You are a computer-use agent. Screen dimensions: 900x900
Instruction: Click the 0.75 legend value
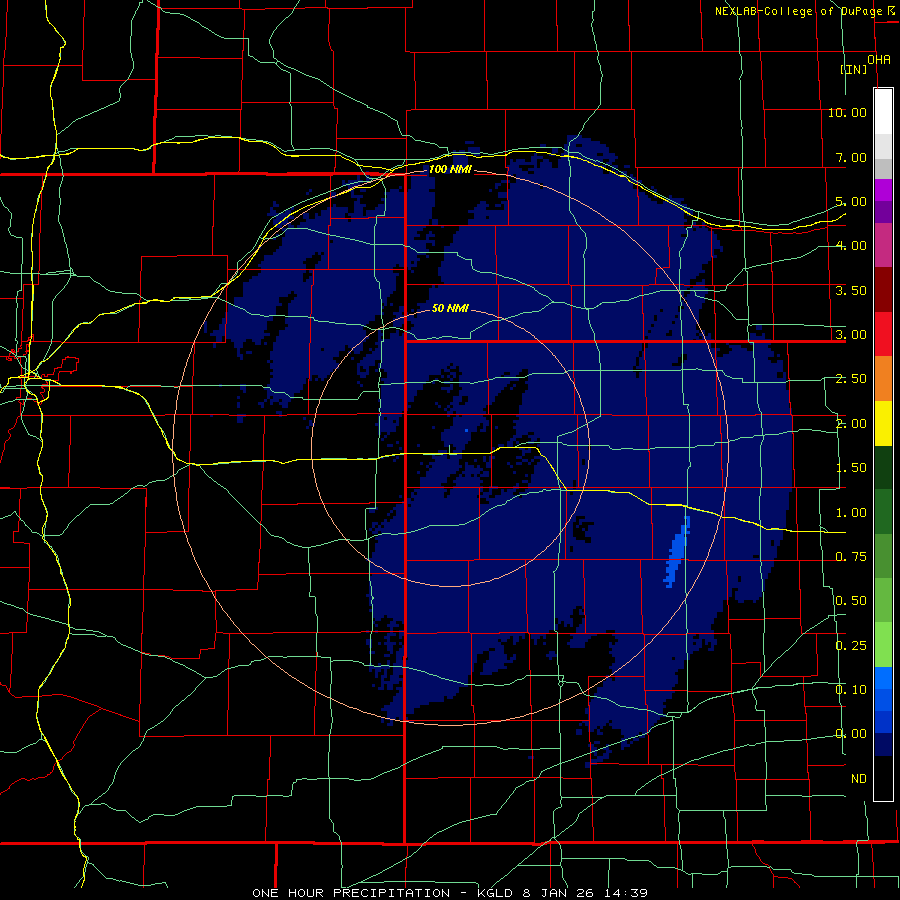pyautogui.click(x=851, y=557)
